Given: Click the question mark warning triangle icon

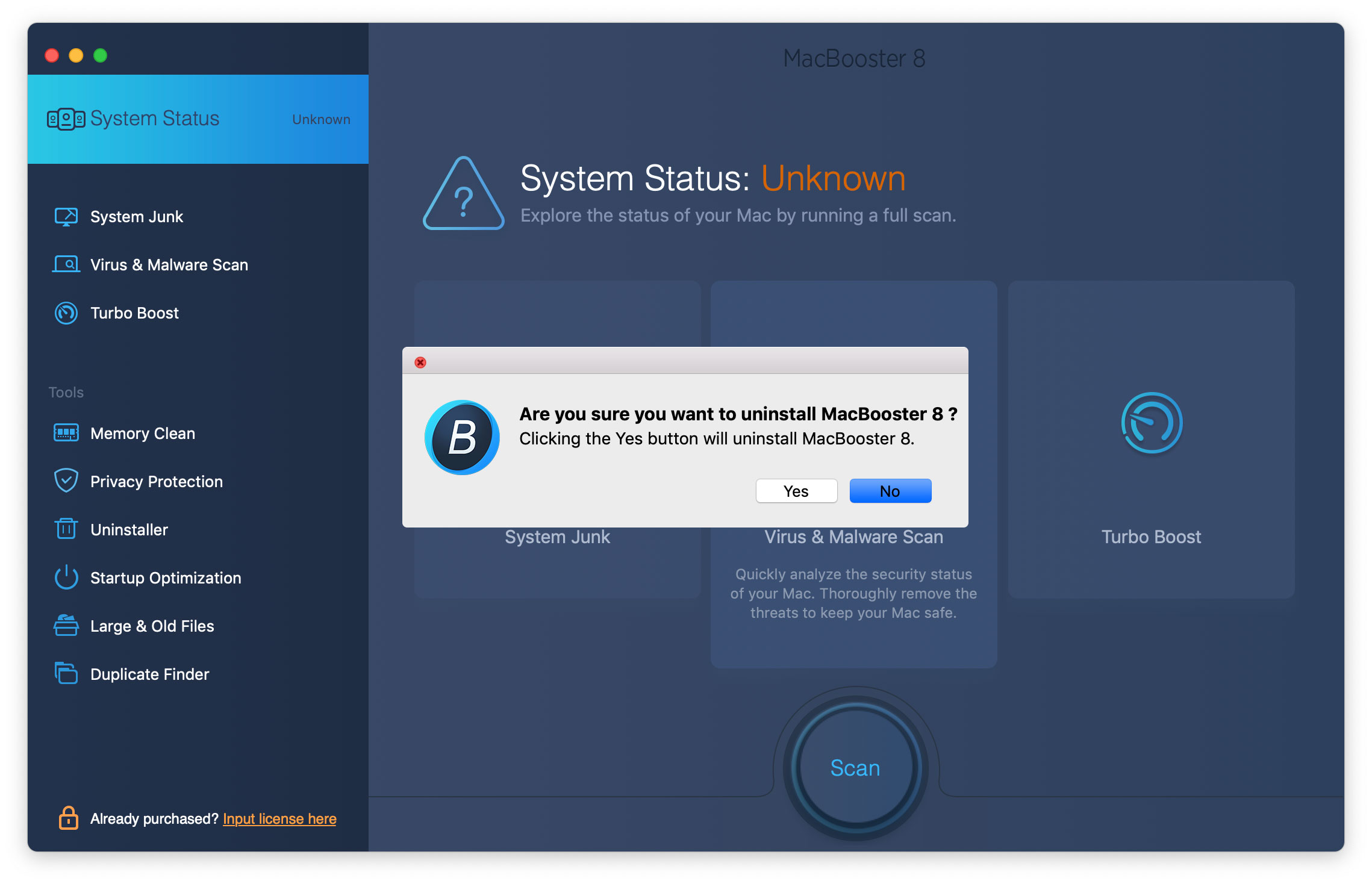Looking at the screenshot, I should click(464, 193).
